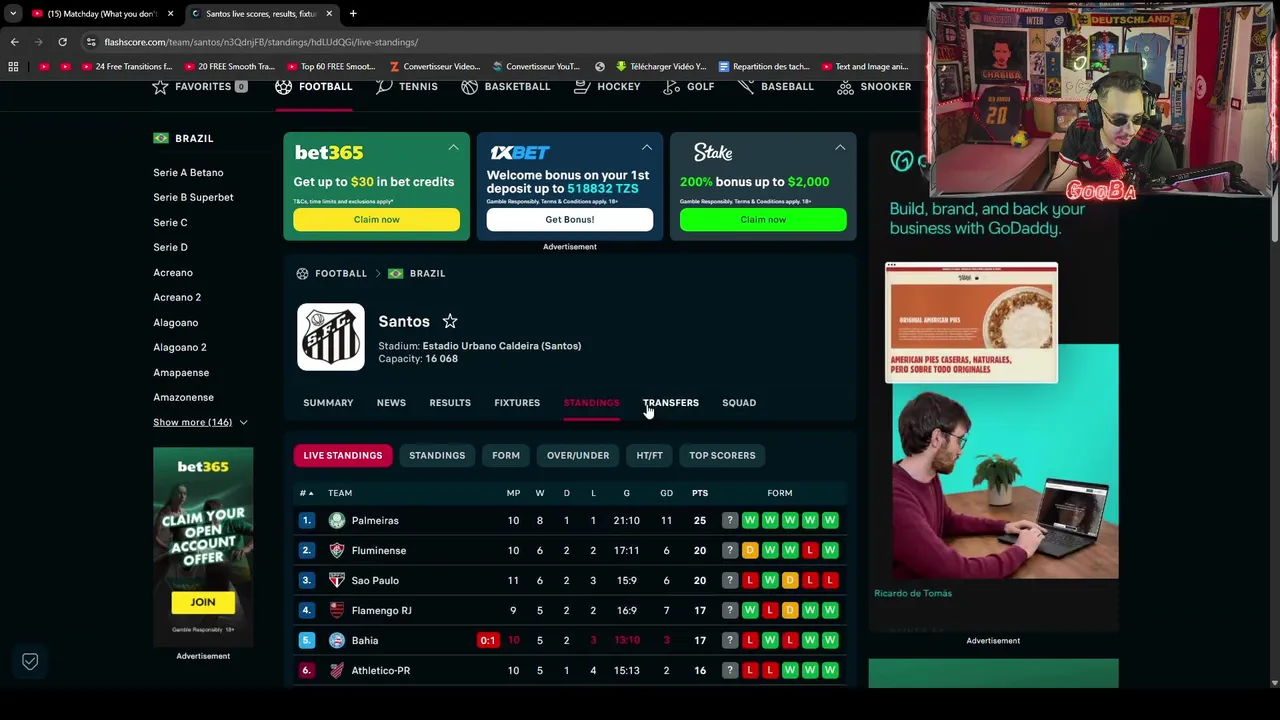Open the News team tab

[x=391, y=403]
